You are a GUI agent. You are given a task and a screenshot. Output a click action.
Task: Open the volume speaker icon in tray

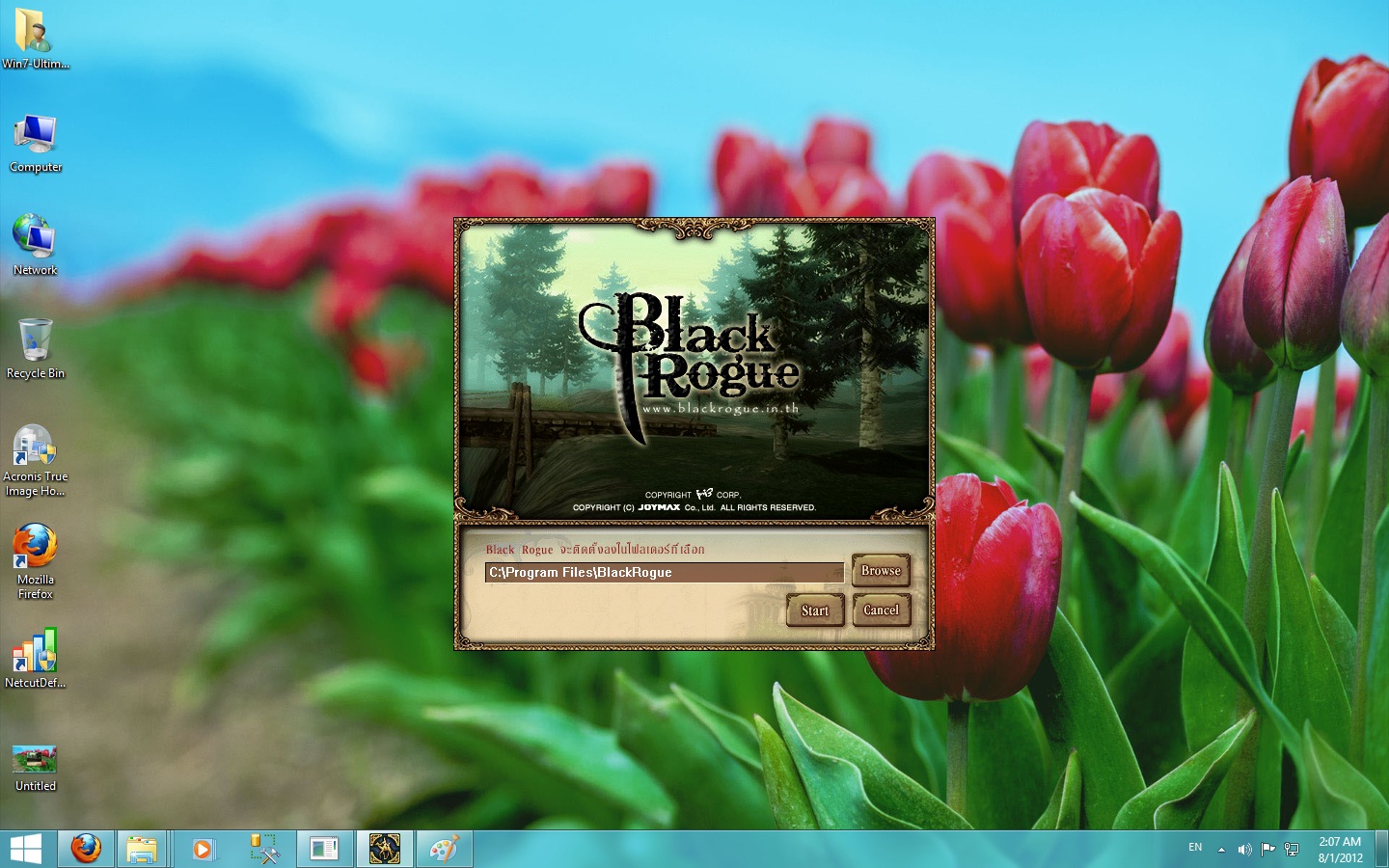pos(1244,850)
